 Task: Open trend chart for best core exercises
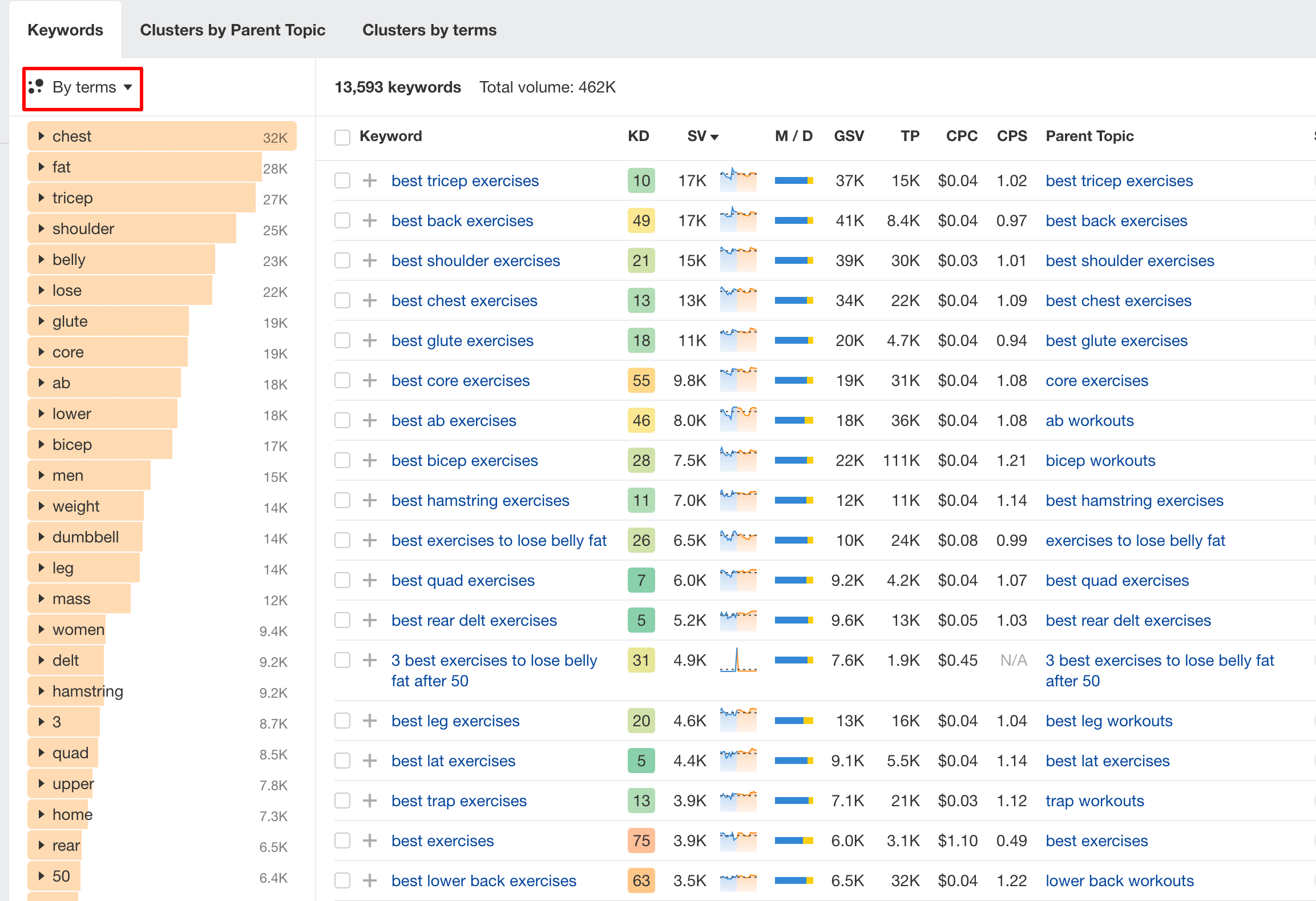pyautogui.click(x=738, y=380)
